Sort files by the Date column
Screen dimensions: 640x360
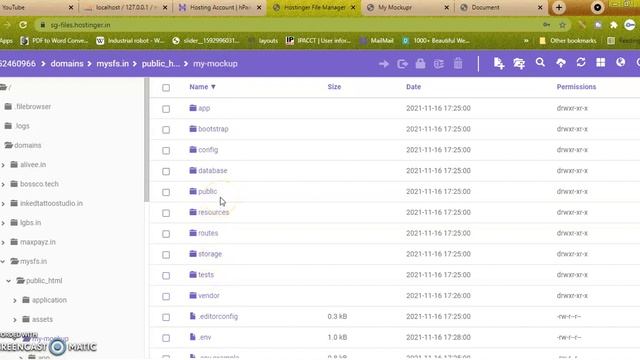tap(413, 87)
